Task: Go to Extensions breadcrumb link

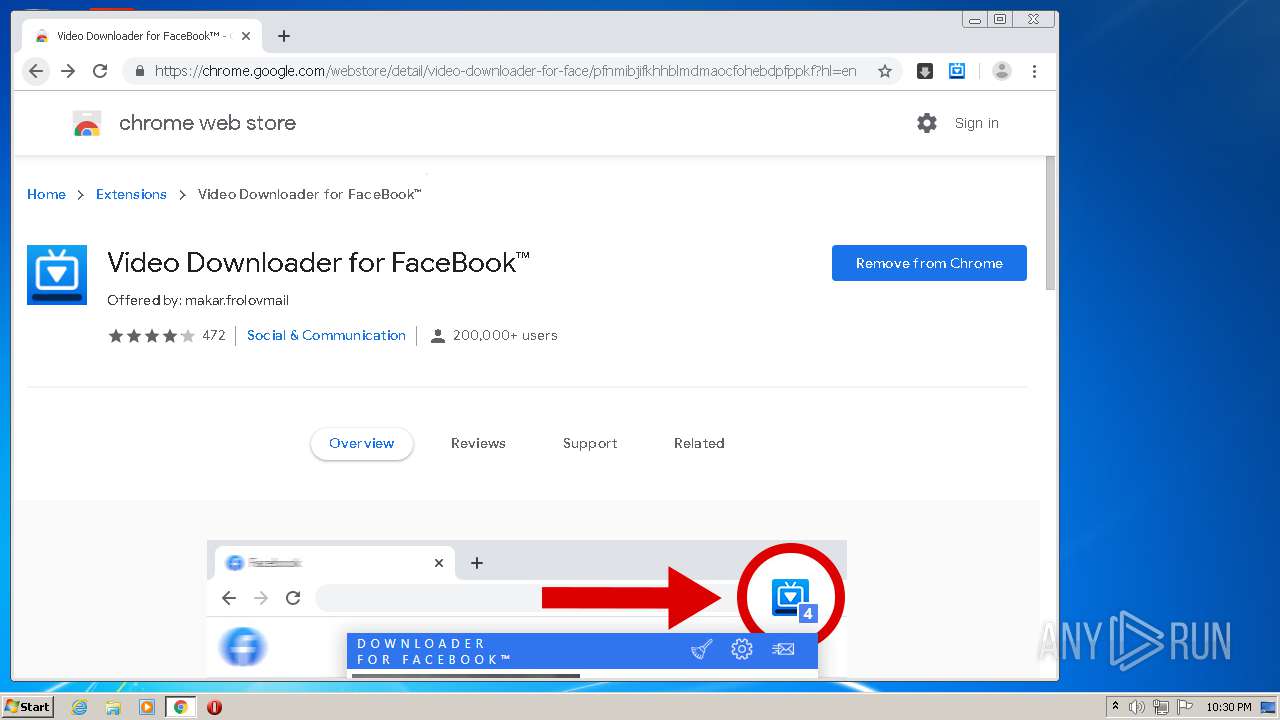Action: click(x=131, y=194)
